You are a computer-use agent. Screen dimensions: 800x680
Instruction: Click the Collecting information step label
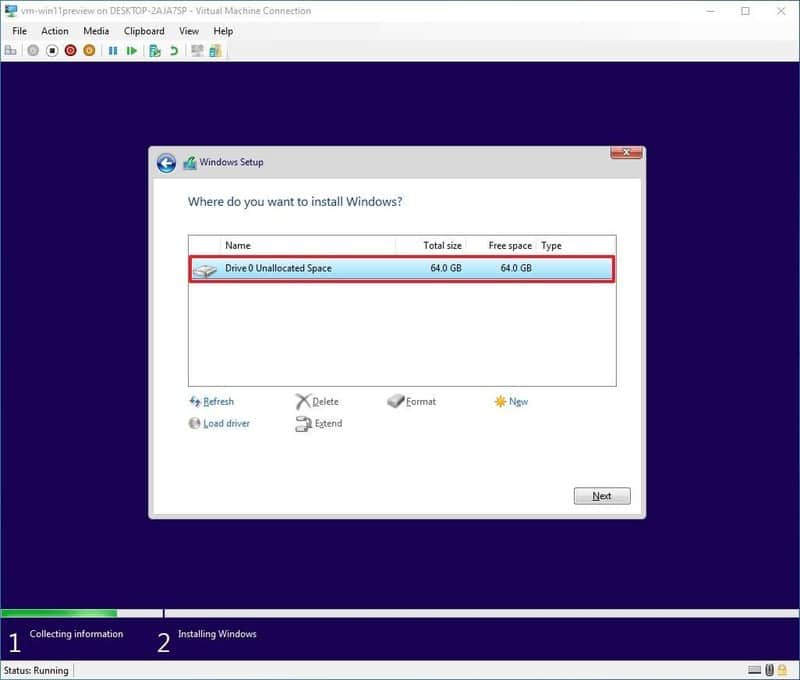77,634
